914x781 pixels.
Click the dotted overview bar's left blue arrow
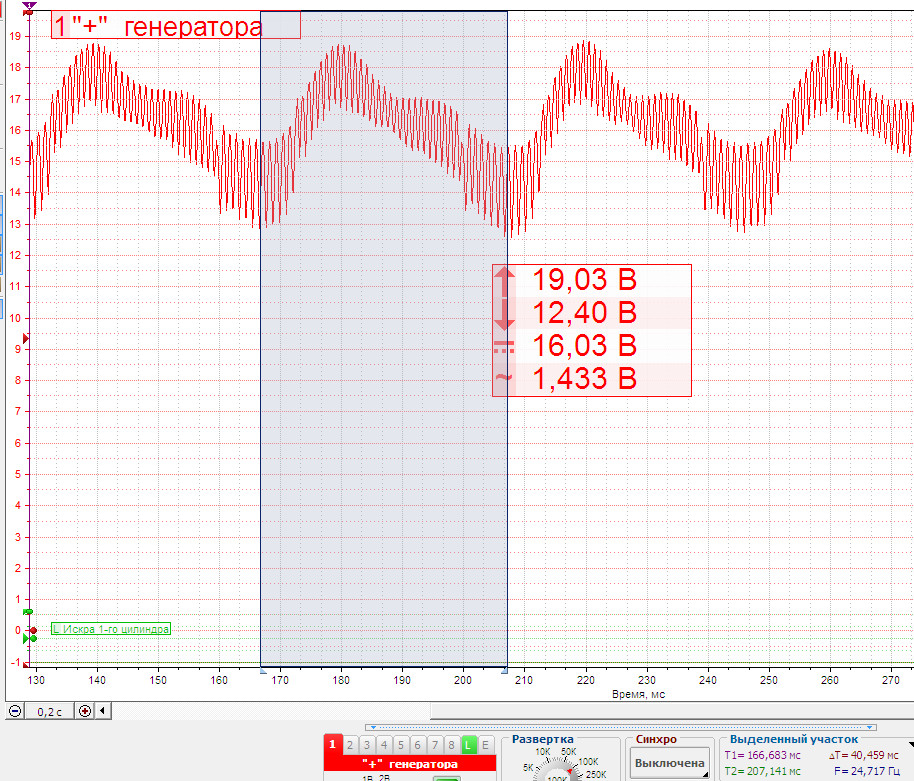tap(374, 727)
